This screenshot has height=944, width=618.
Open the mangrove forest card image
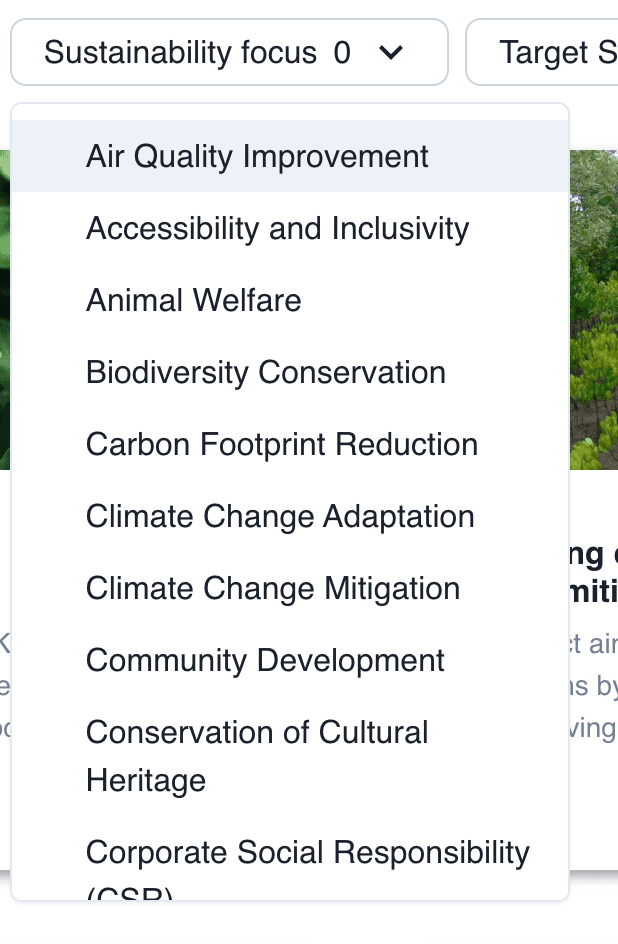pos(594,309)
